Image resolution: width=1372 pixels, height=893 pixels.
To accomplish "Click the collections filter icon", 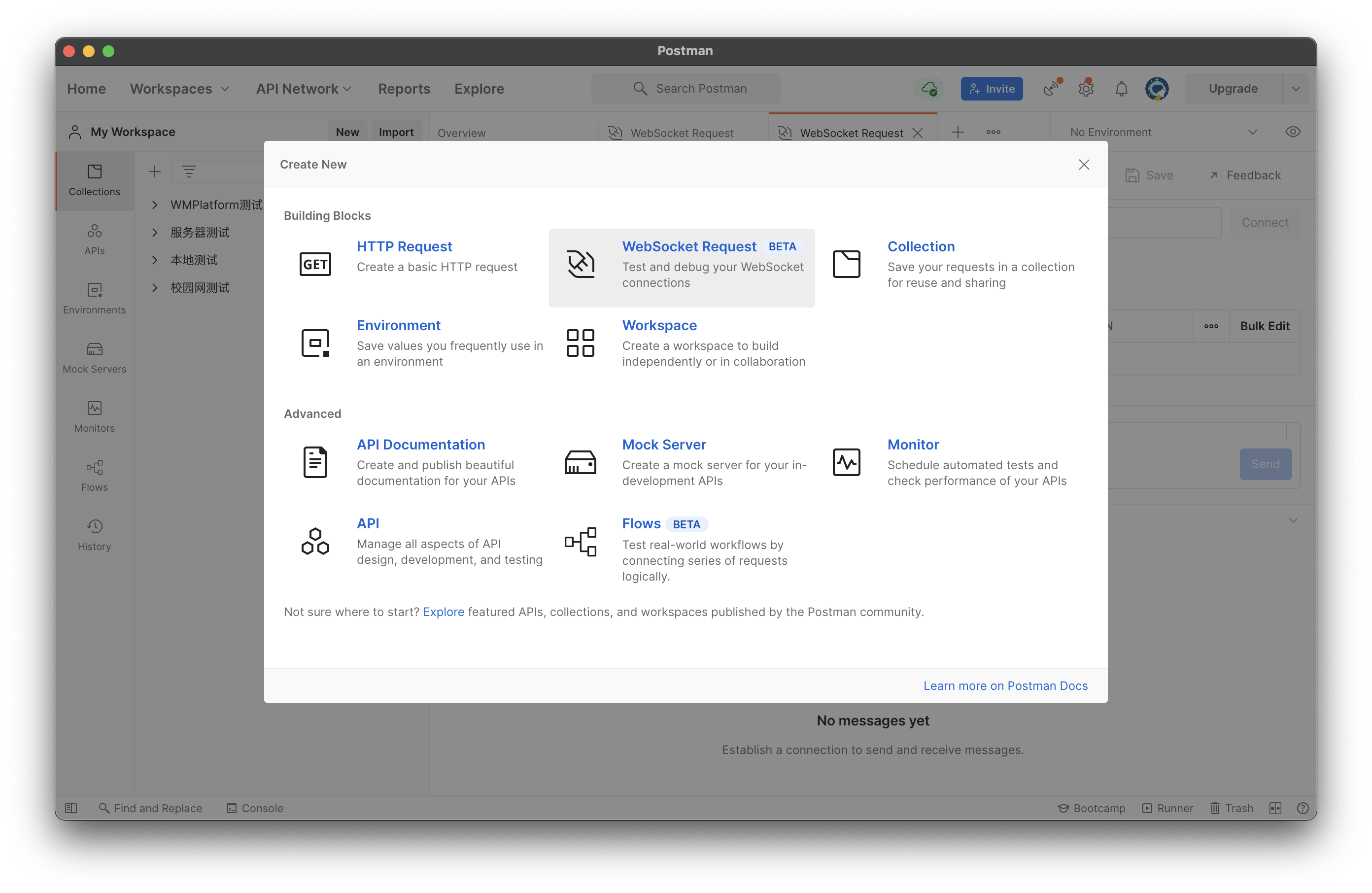I will click(x=189, y=171).
